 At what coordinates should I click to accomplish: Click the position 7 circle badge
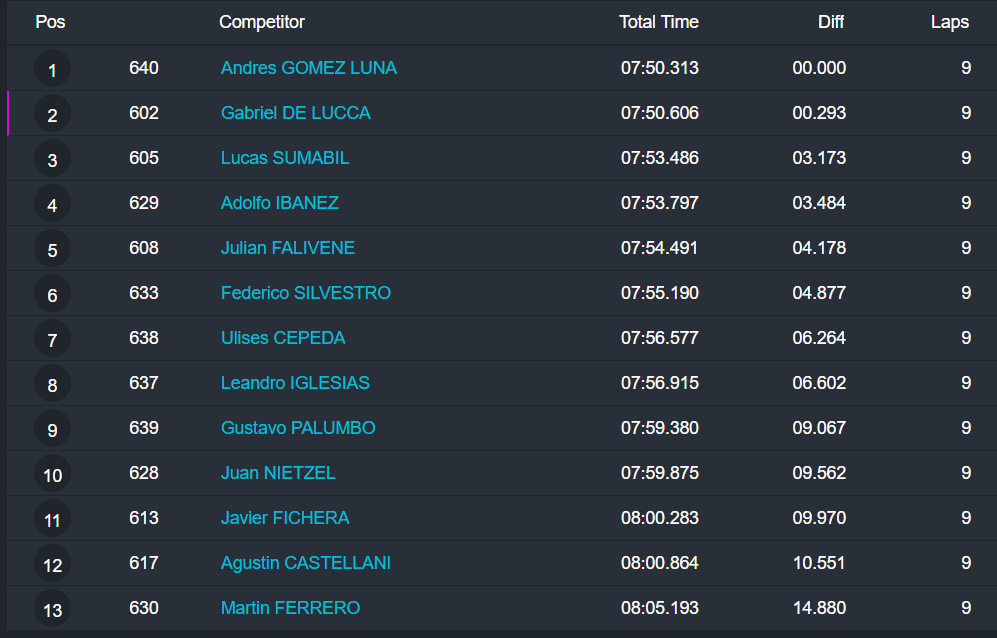(x=52, y=340)
